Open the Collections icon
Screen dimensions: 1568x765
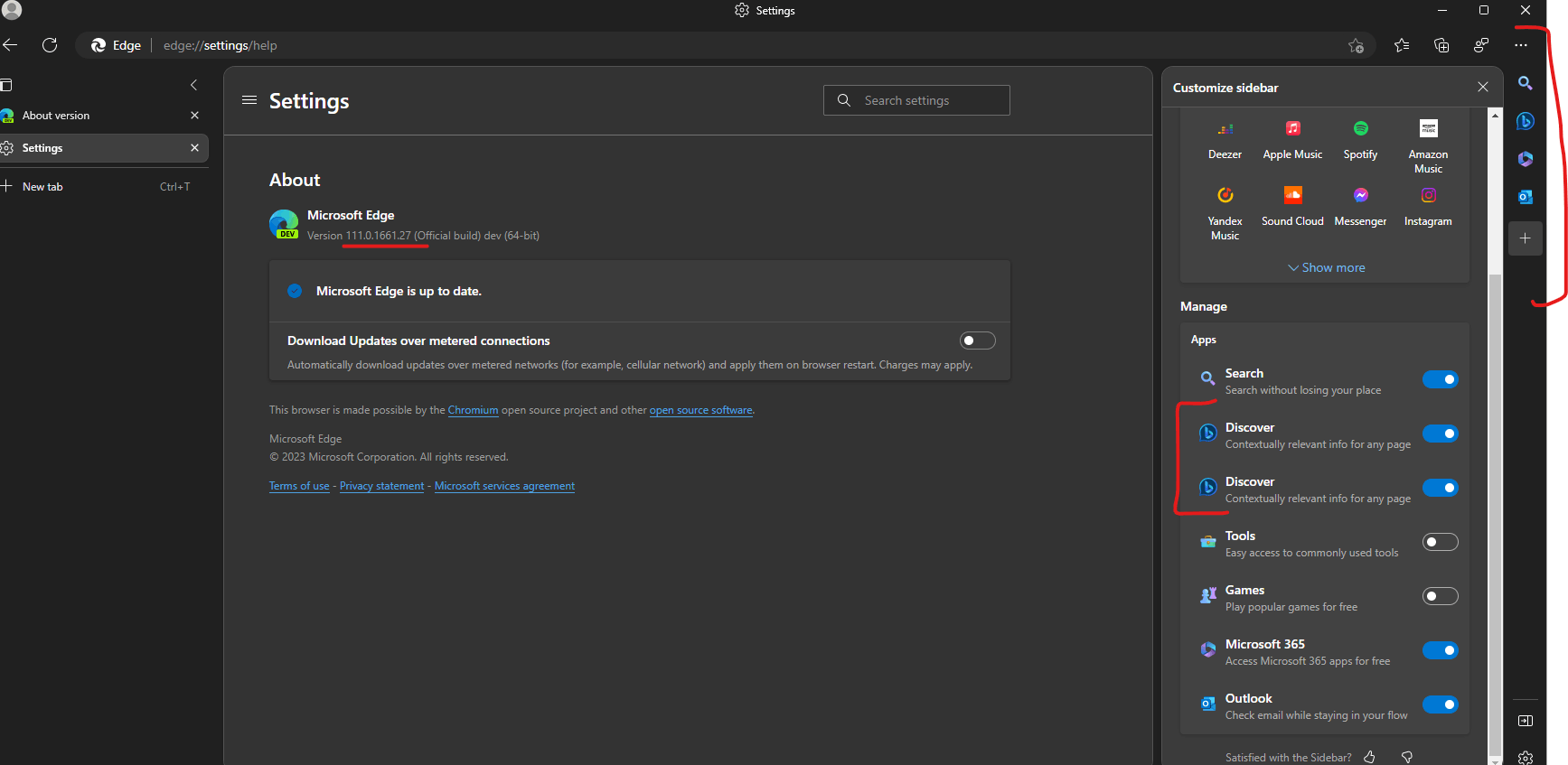tap(1441, 45)
